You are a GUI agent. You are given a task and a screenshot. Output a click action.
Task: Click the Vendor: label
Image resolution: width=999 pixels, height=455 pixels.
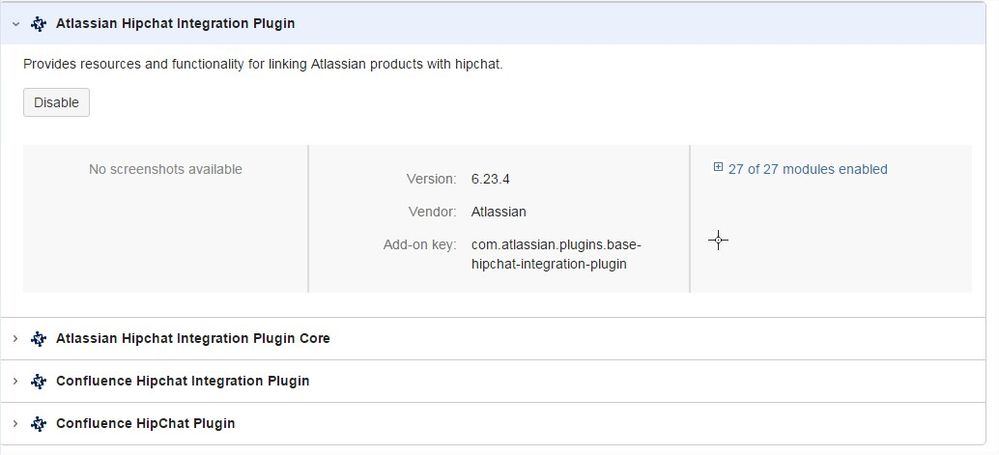pyautogui.click(x=433, y=212)
